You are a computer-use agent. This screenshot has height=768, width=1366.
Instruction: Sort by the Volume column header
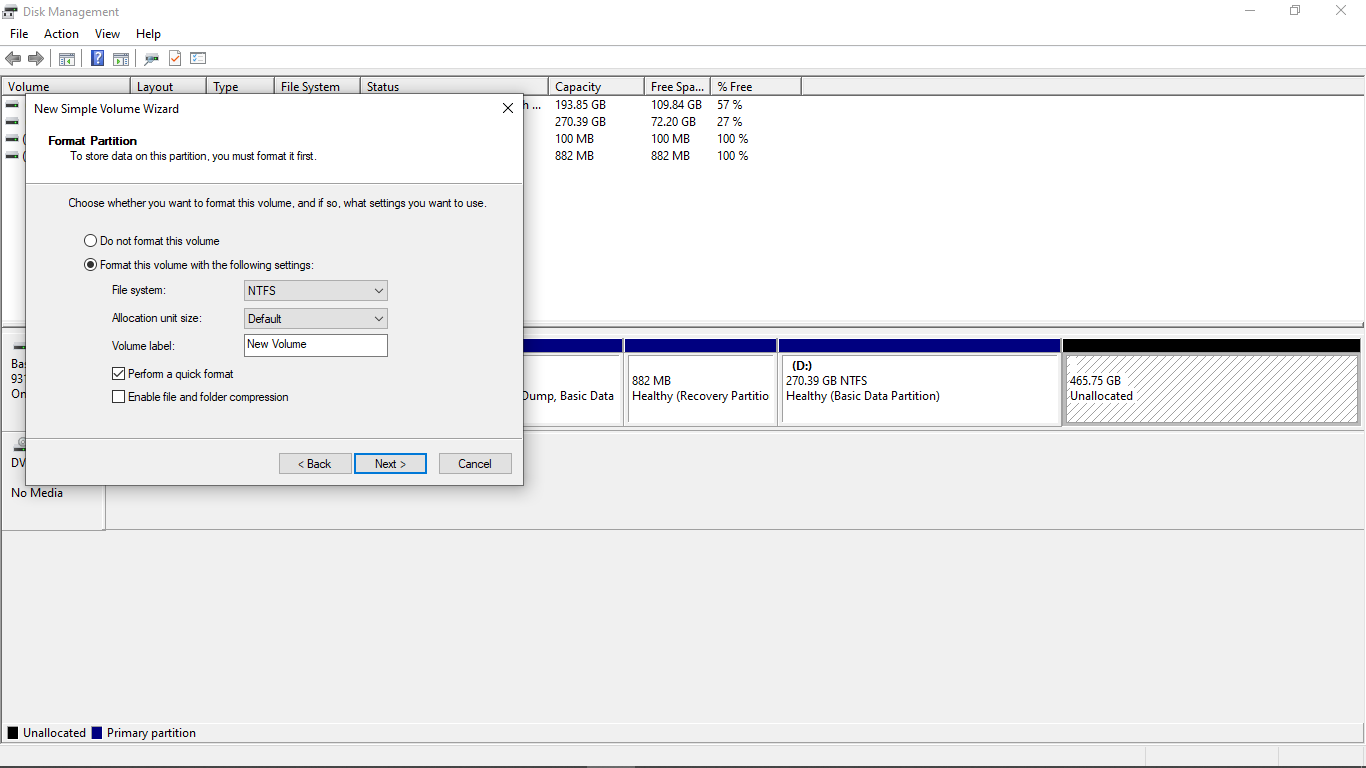pos(66,86)
